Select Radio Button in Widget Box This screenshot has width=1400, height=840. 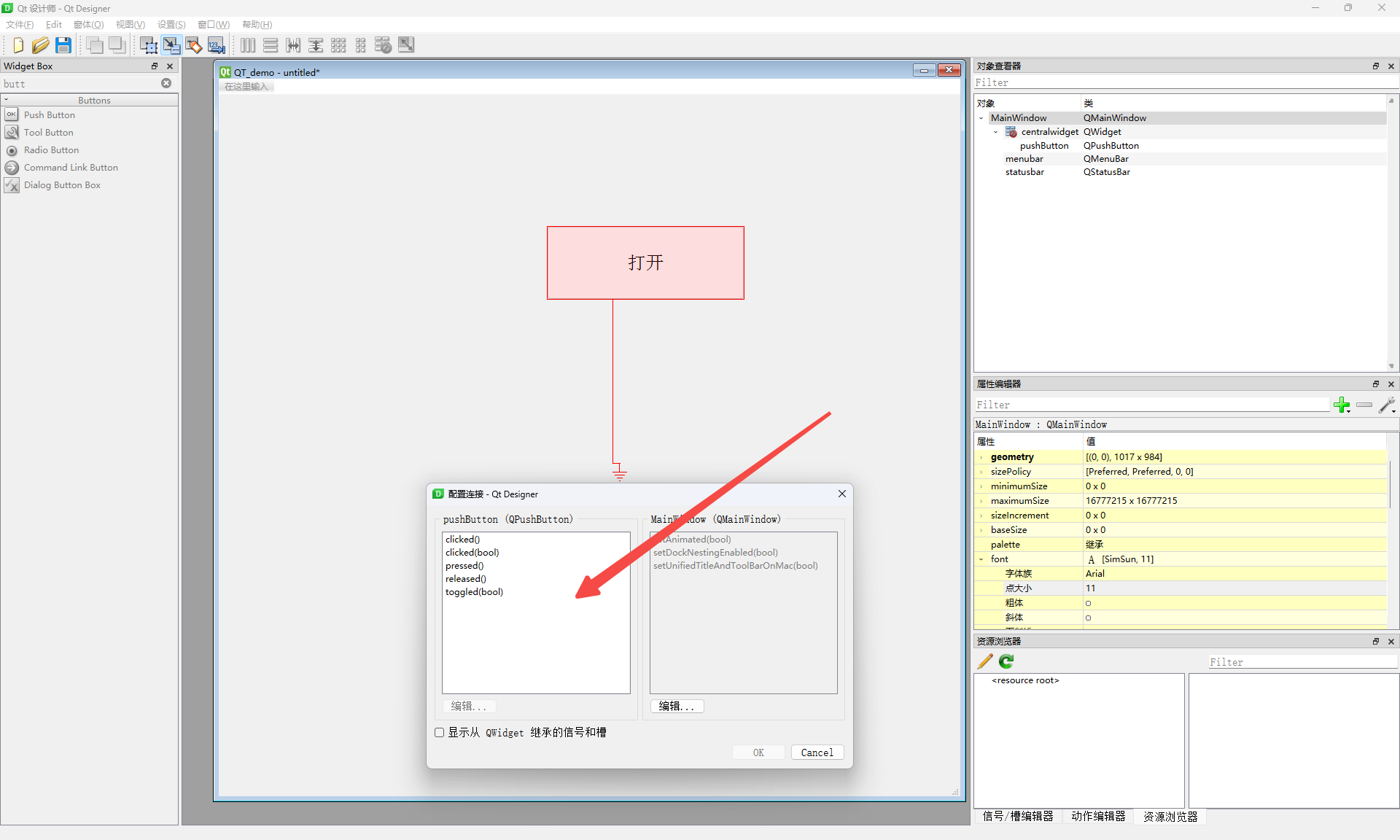tap(51, 150)
